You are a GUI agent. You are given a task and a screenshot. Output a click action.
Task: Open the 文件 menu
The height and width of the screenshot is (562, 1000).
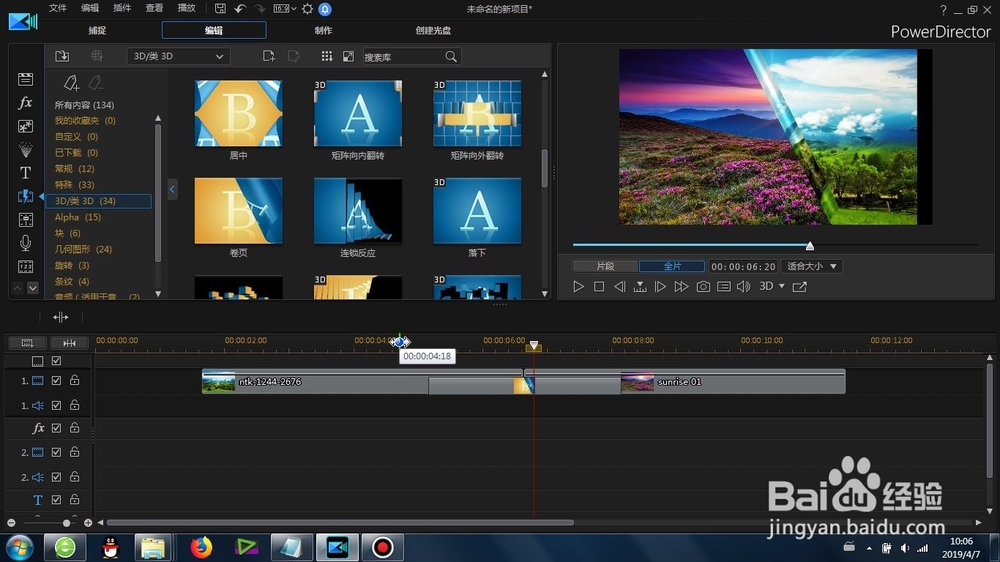coord(58,8)
